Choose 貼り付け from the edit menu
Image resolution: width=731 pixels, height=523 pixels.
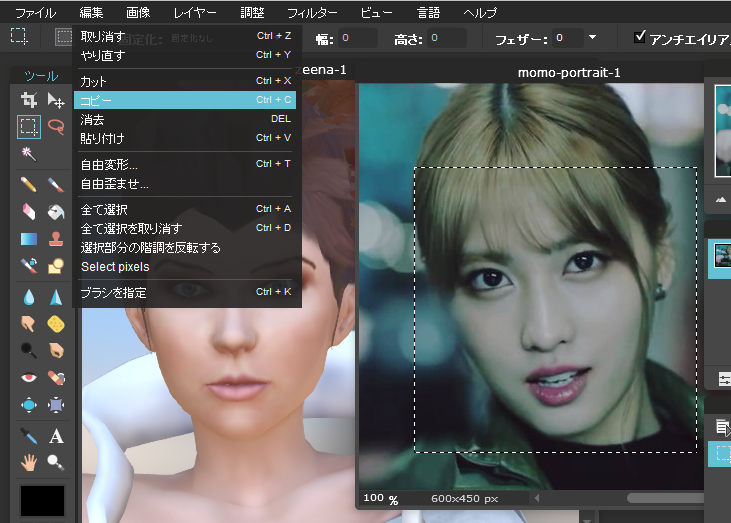(185, 138)
